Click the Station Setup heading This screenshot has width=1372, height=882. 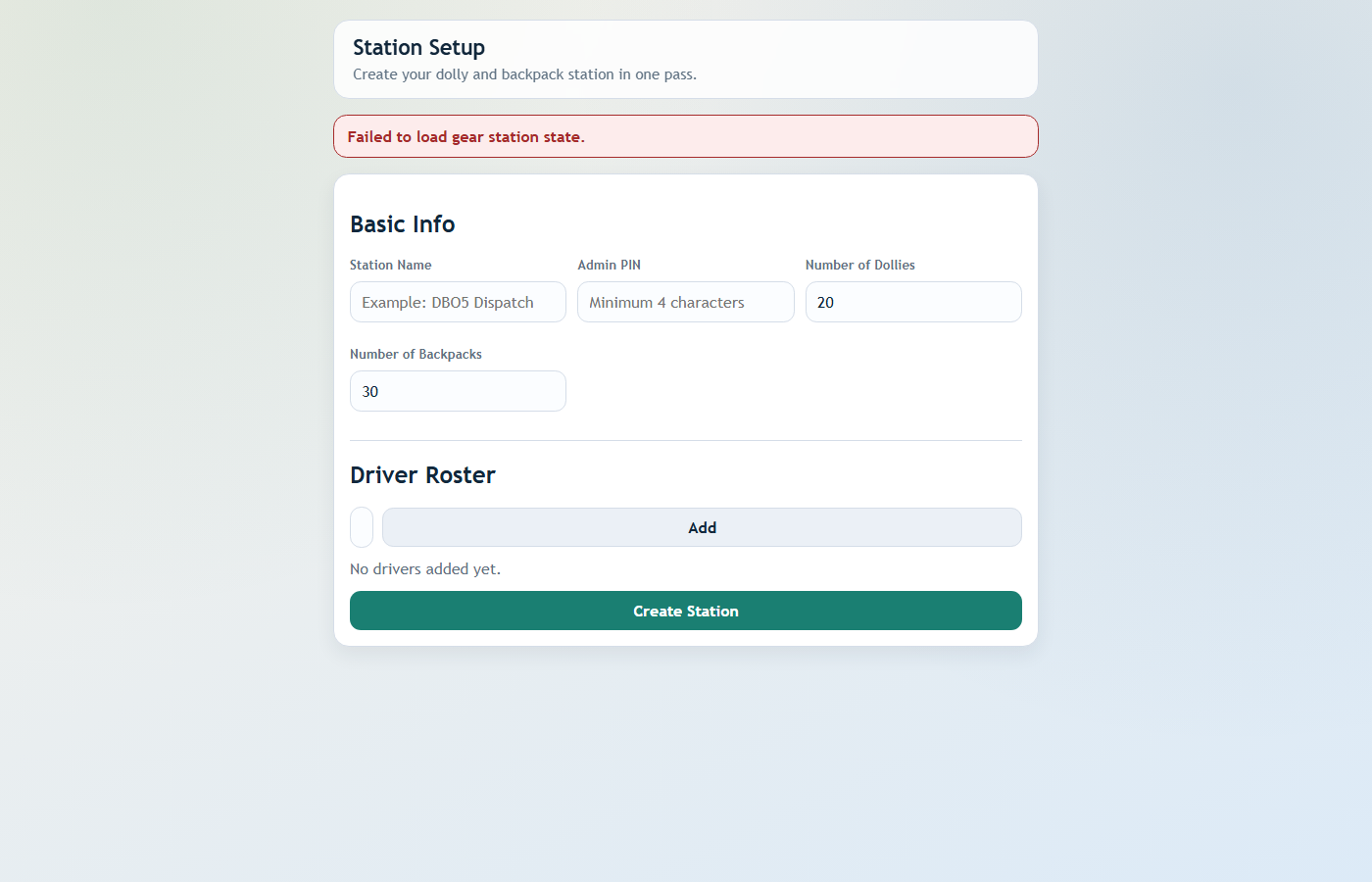point(418,47)
